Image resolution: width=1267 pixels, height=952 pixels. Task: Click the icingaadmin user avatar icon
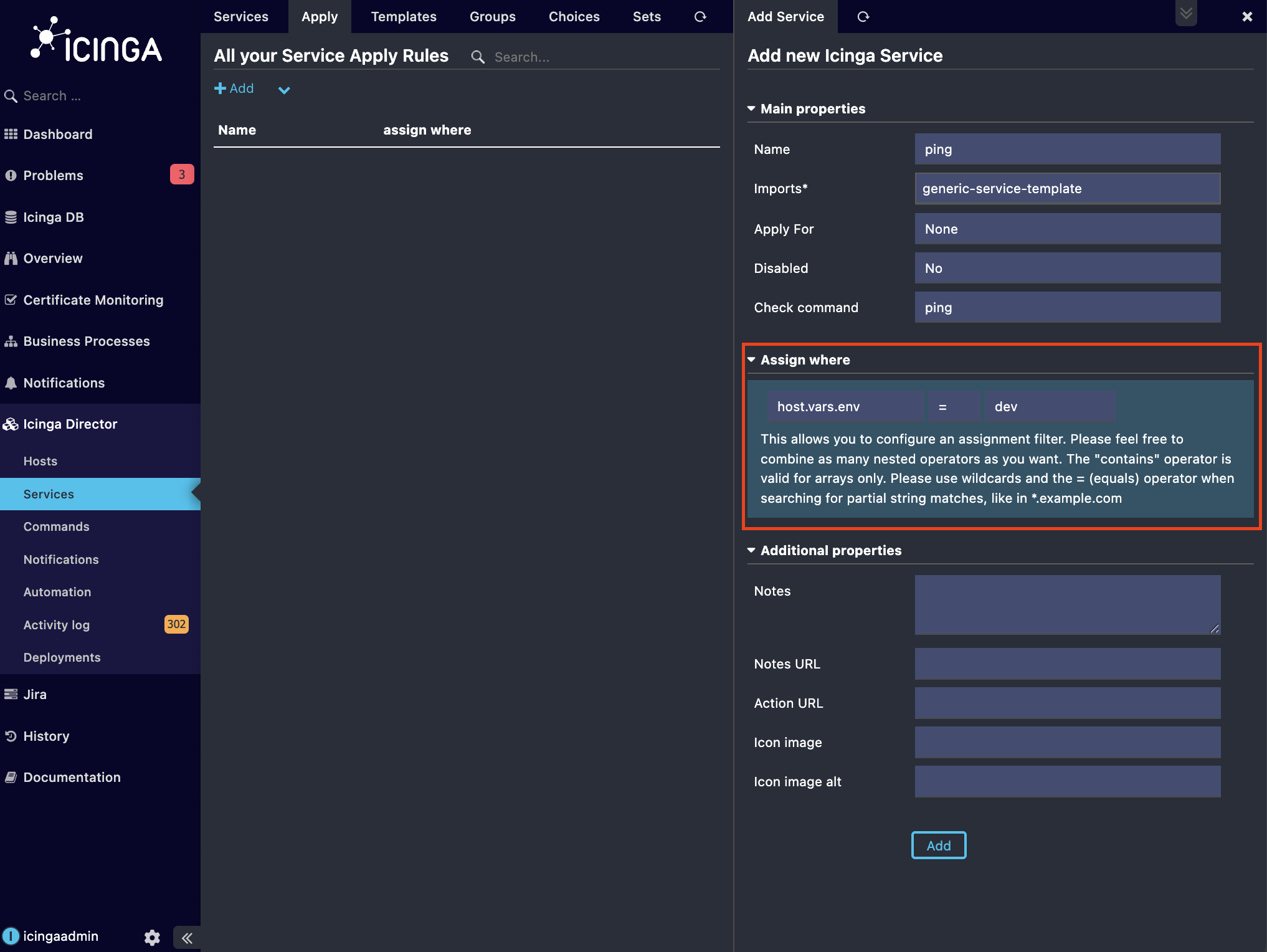(11, 936)
